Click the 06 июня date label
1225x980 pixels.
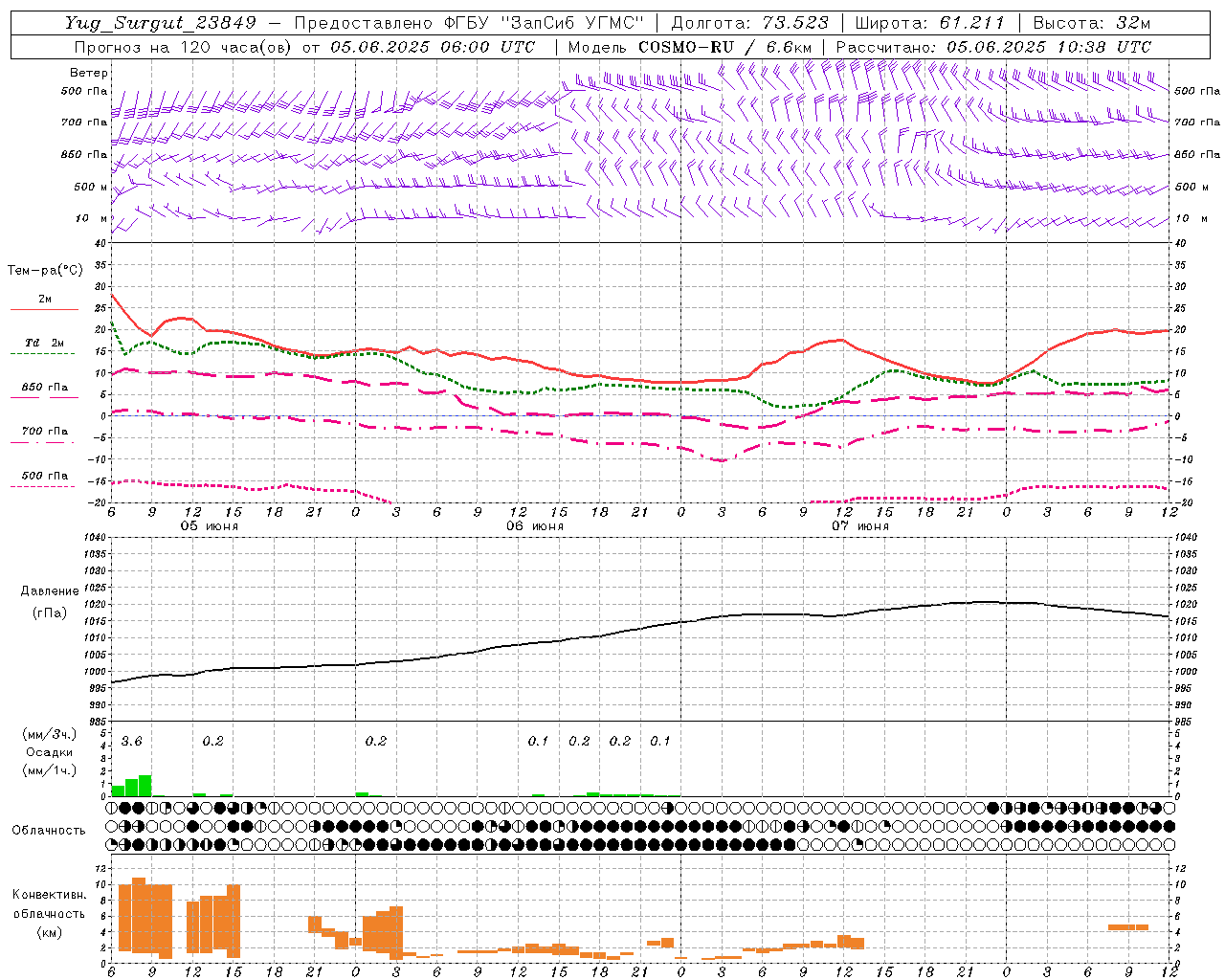coord(535,525)
